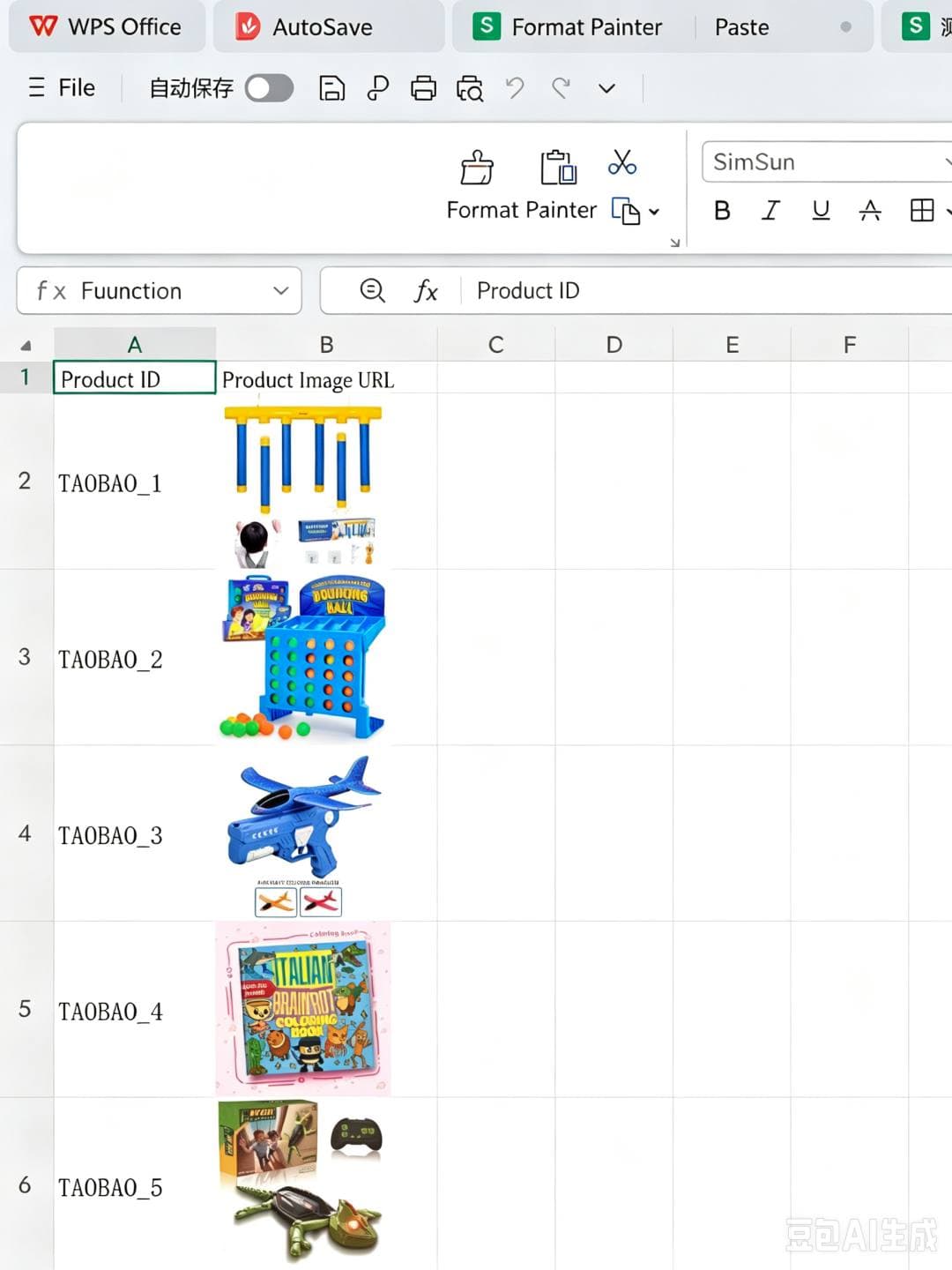Open the clipboard dialog launcher arrow
This screenshot has height=1270, width=952.
(675, 243)
